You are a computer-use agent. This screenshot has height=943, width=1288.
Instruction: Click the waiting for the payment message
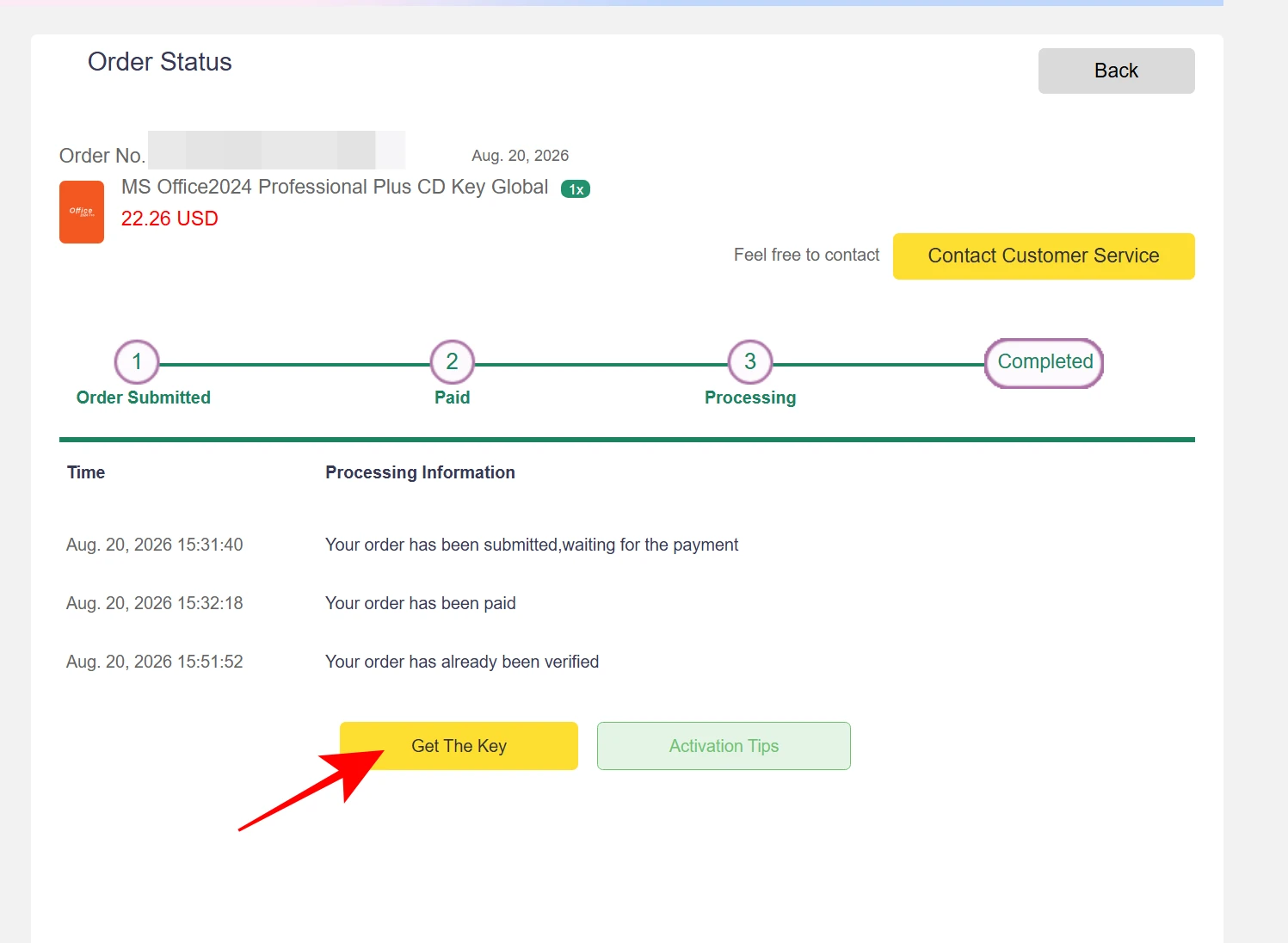532,545
